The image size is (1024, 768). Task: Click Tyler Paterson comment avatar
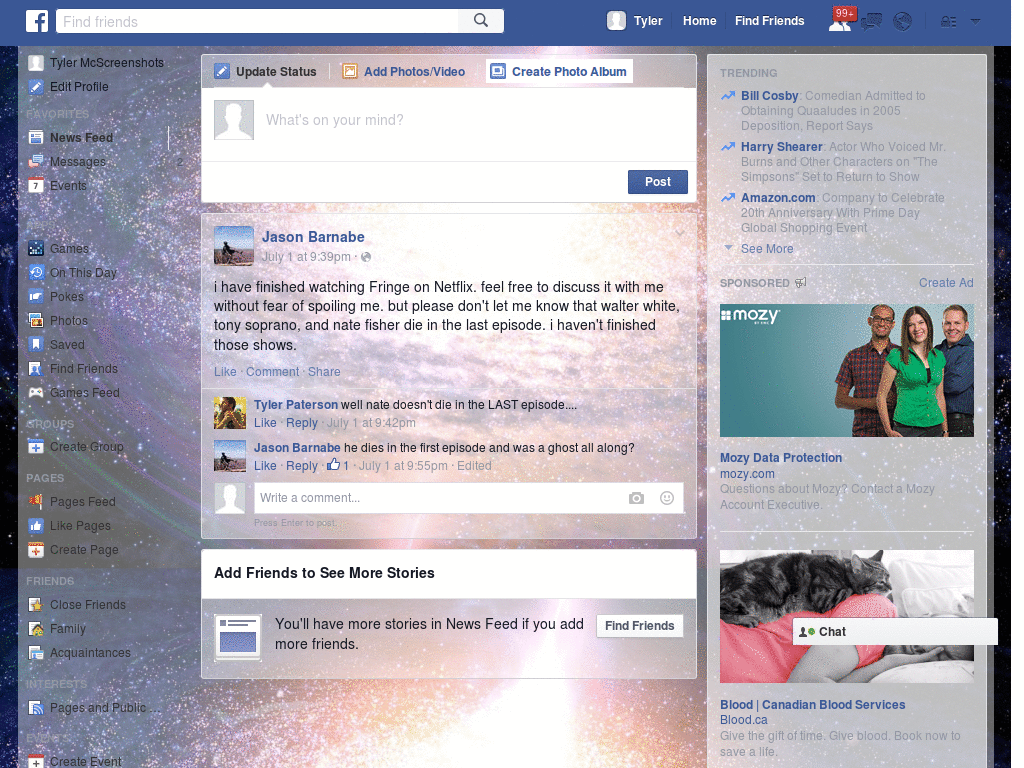(x=230, y=413)
